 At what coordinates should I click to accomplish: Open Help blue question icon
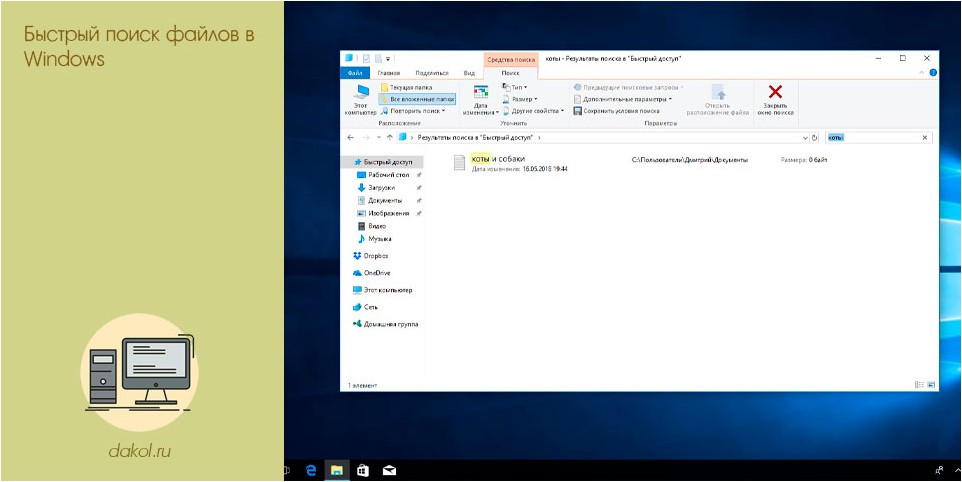pos(933,73)
